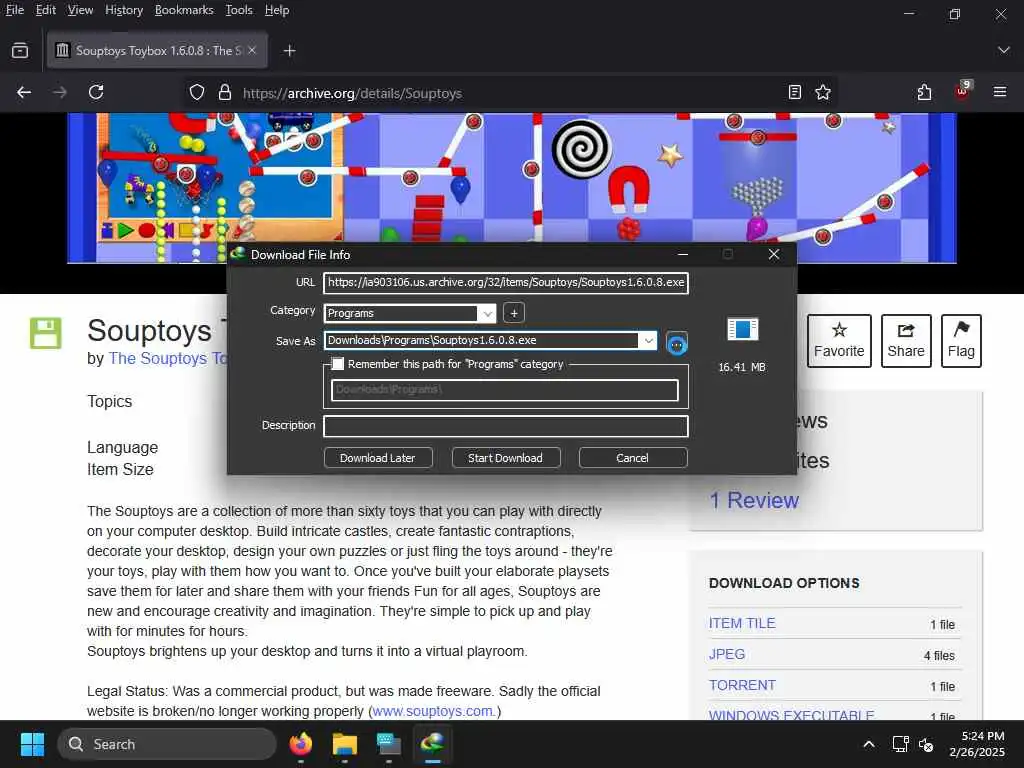Toggle reader view icon in address bar
1024x768 pixels.
794,92
